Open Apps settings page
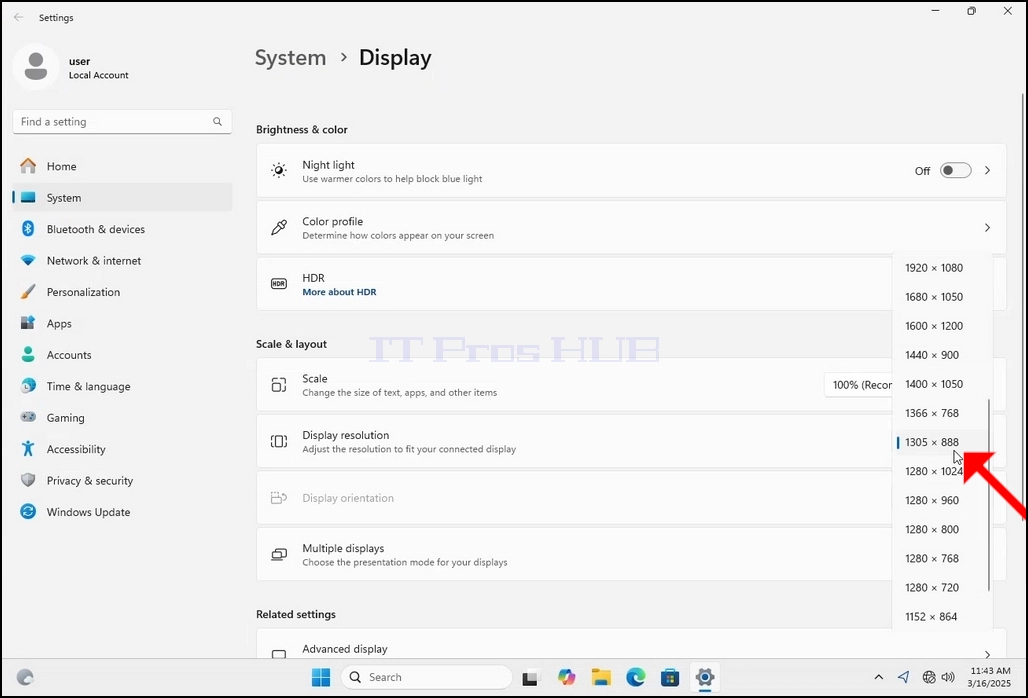This screenshot has width=1028, height=698. tap(122, 324)
